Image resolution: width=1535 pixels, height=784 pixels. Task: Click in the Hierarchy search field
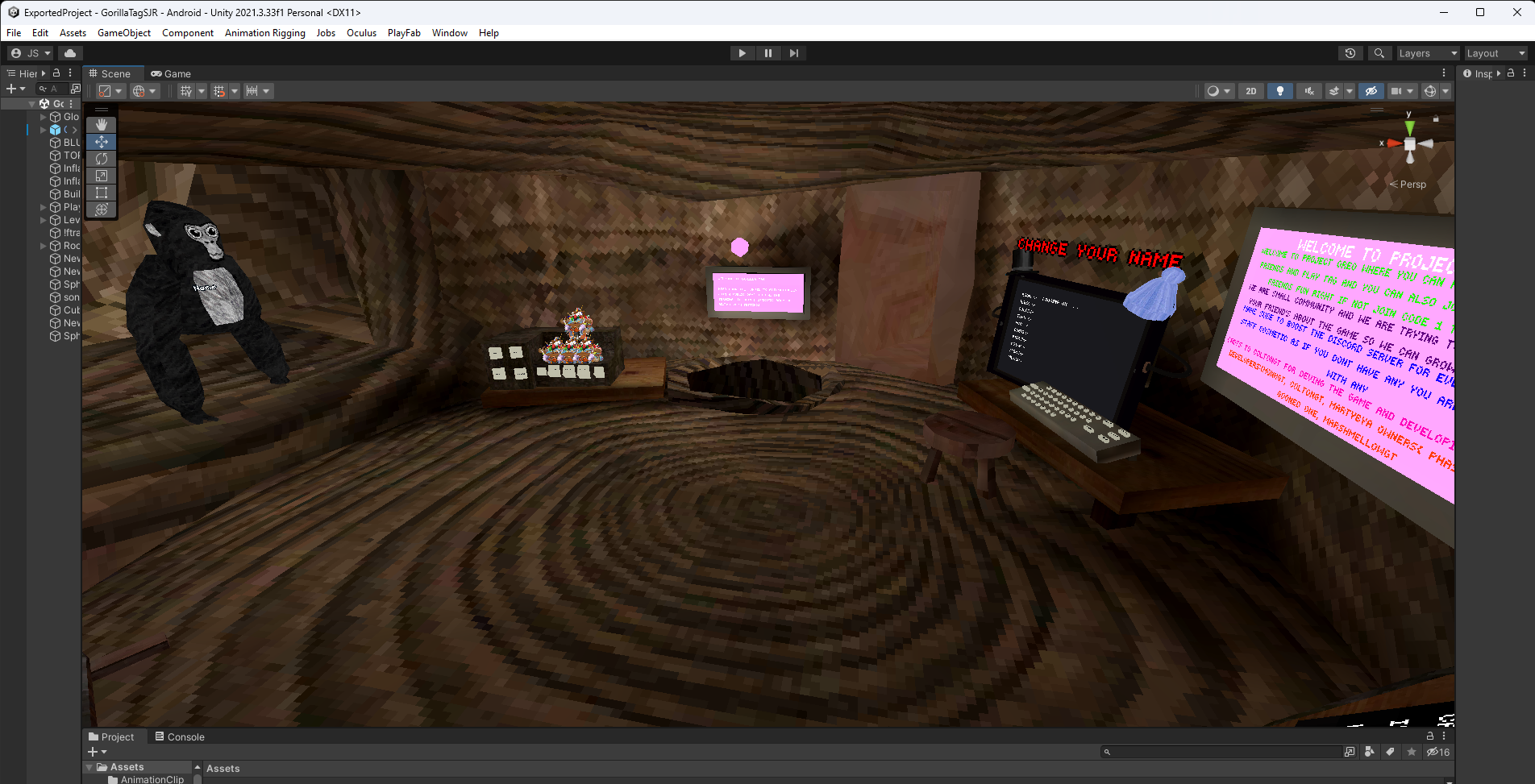click(x=52, y=89)
